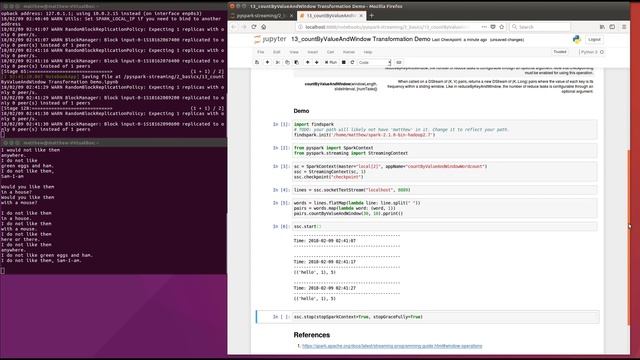Save the notebook with the toolbar save icon

257,62
